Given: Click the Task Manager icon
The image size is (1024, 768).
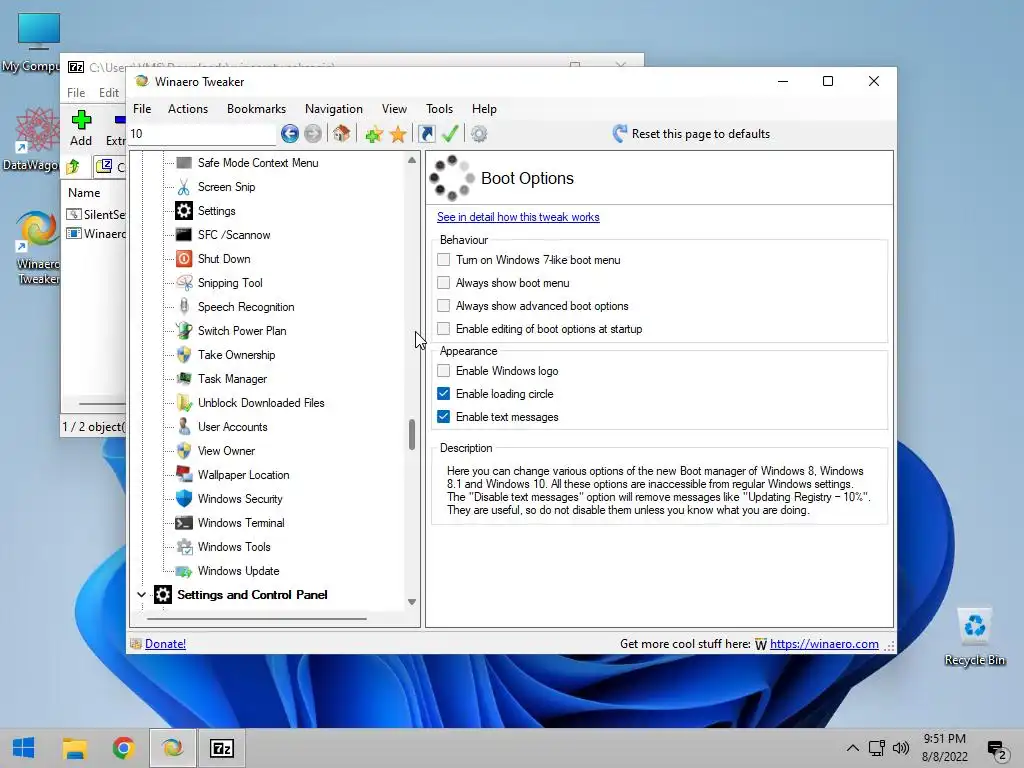Looking at the screenshot, I should [184, 379].
